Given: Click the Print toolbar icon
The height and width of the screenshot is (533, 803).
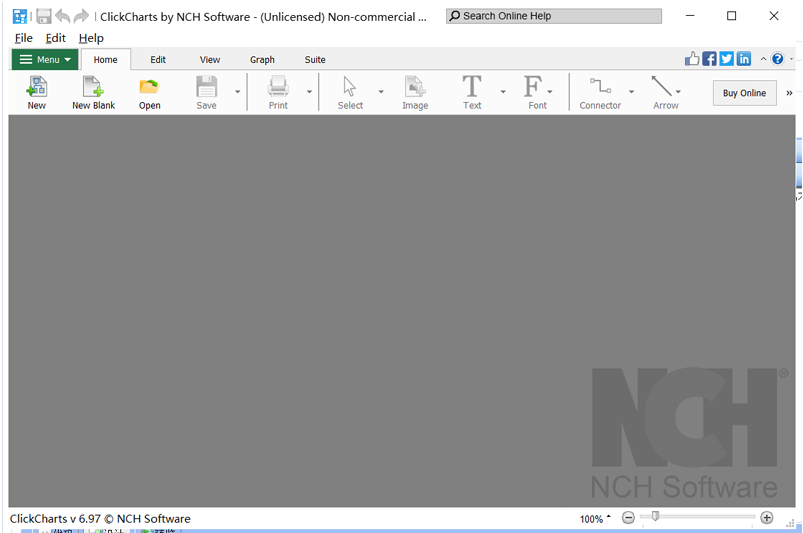Looking at the screenshot, I should tap(278, 87).
